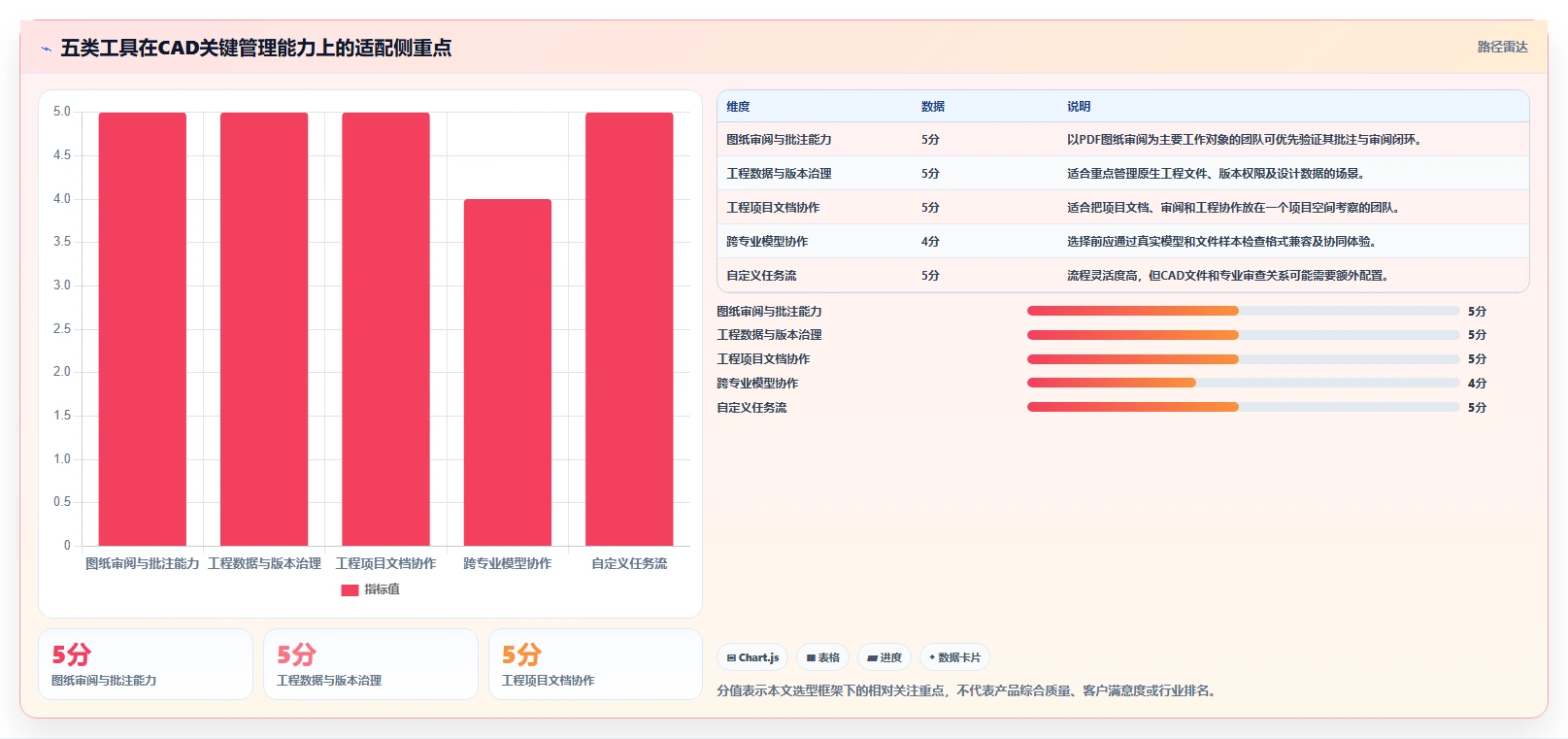Click the 工程数据与版本治理 x-axis label

click(264, 563)
